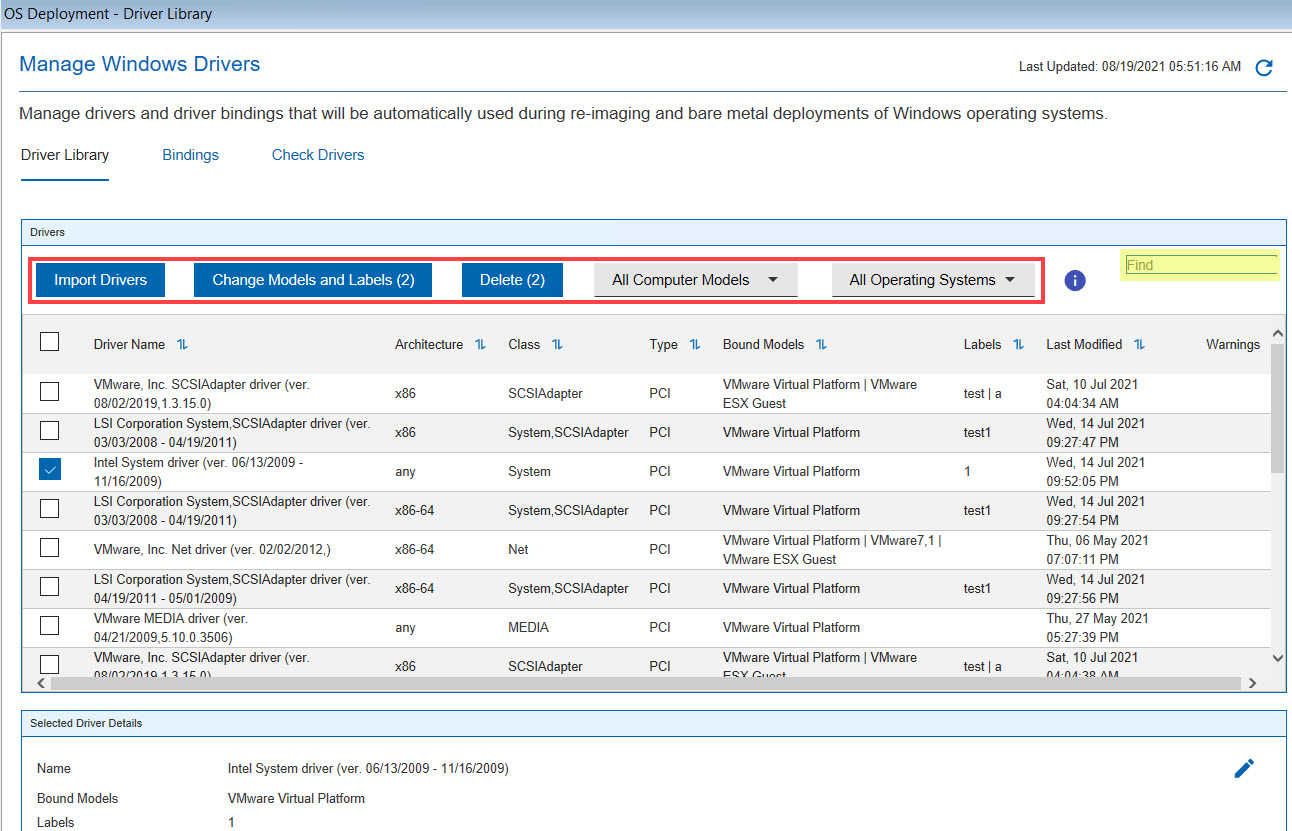Sort by Last Modified column arrows
Viewport: 1292px width, 831px height.
click(1139, 344)
